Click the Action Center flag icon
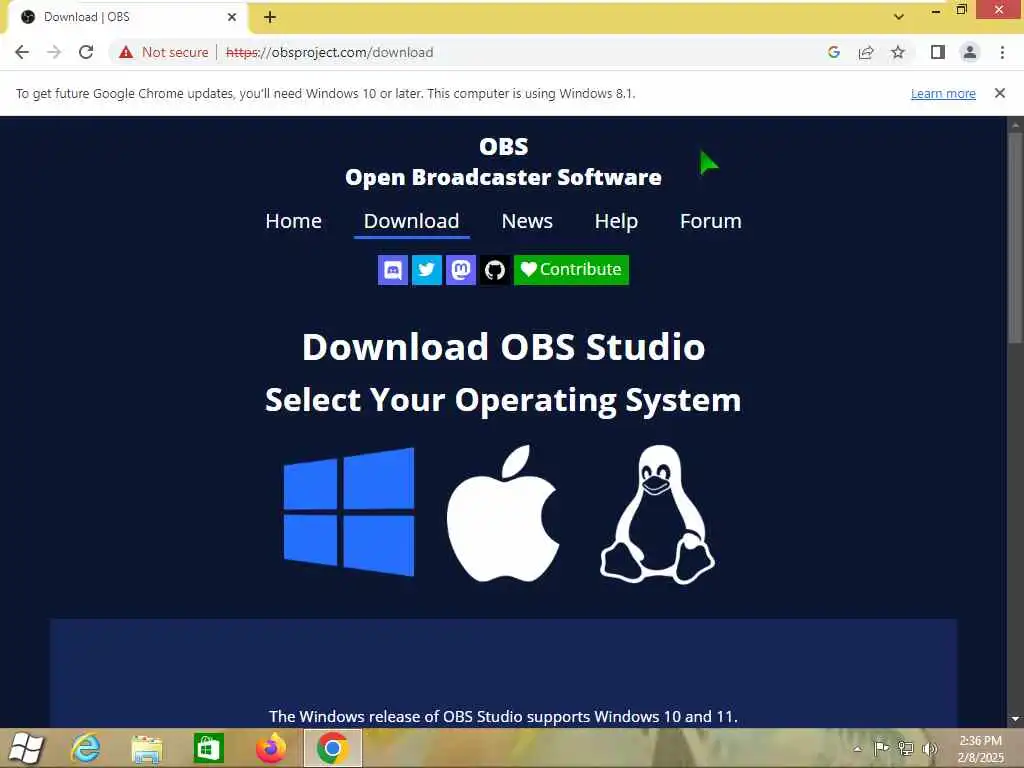1024x768 pixels. click(x=881, y=748)
